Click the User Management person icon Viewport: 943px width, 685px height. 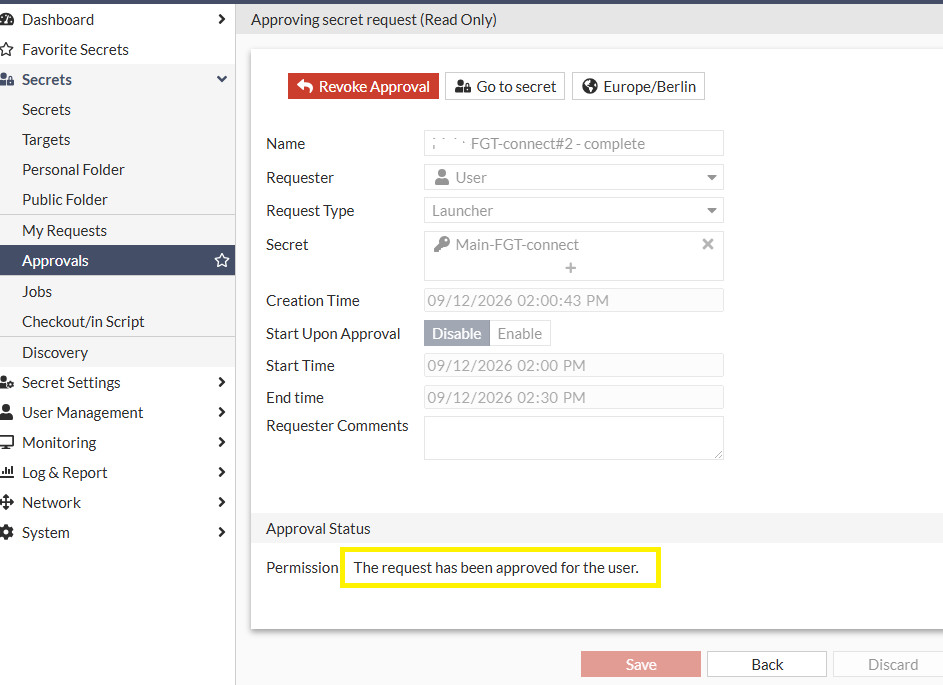(7, 413)
